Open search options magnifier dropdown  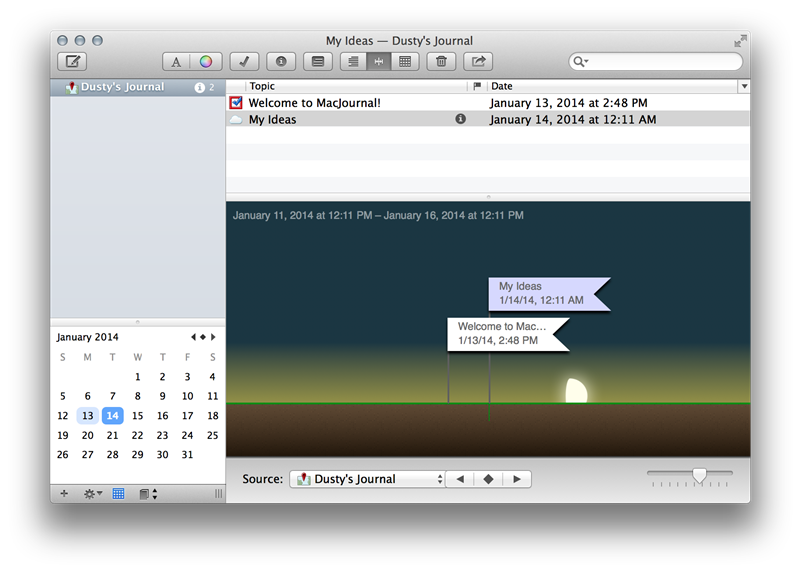point(580,62)
